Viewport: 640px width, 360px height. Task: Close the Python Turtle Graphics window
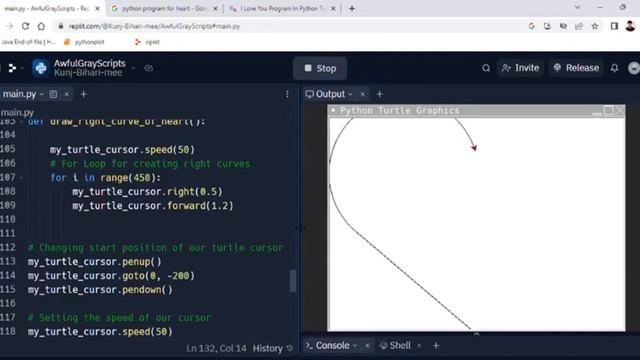pos(620,111)
